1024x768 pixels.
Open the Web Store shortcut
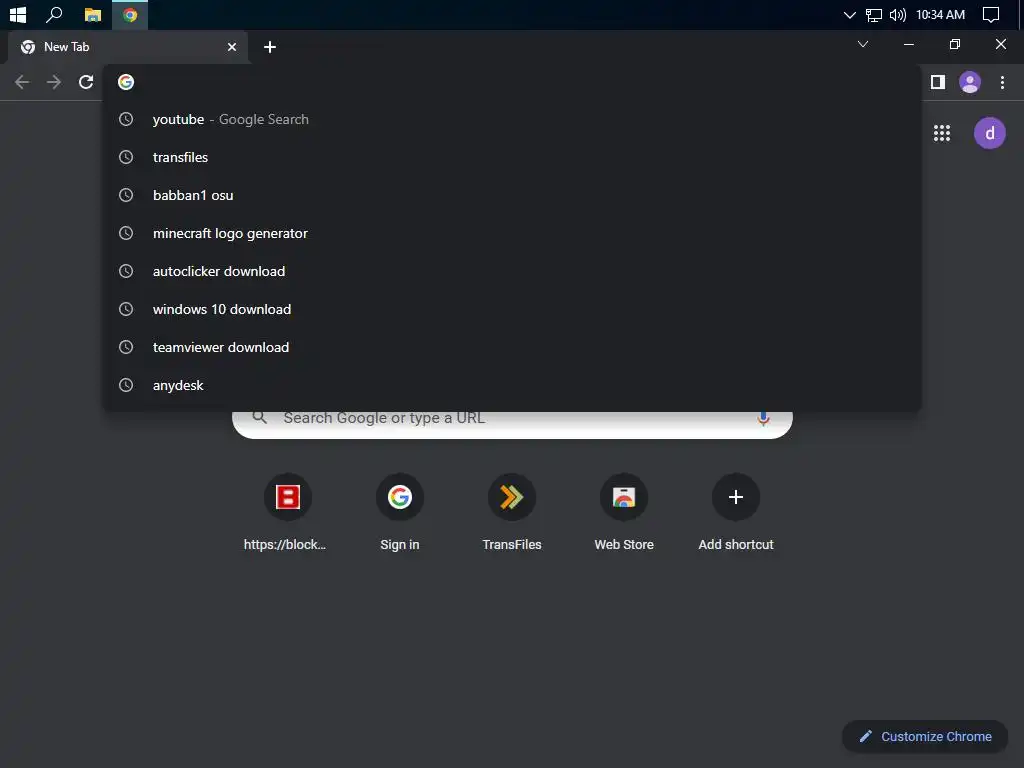pos(624,514)
